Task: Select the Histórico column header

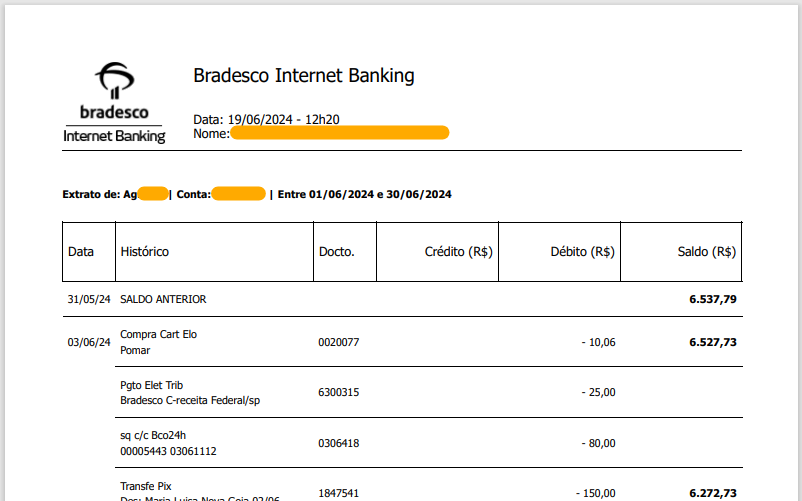Action: click(145, 252)
